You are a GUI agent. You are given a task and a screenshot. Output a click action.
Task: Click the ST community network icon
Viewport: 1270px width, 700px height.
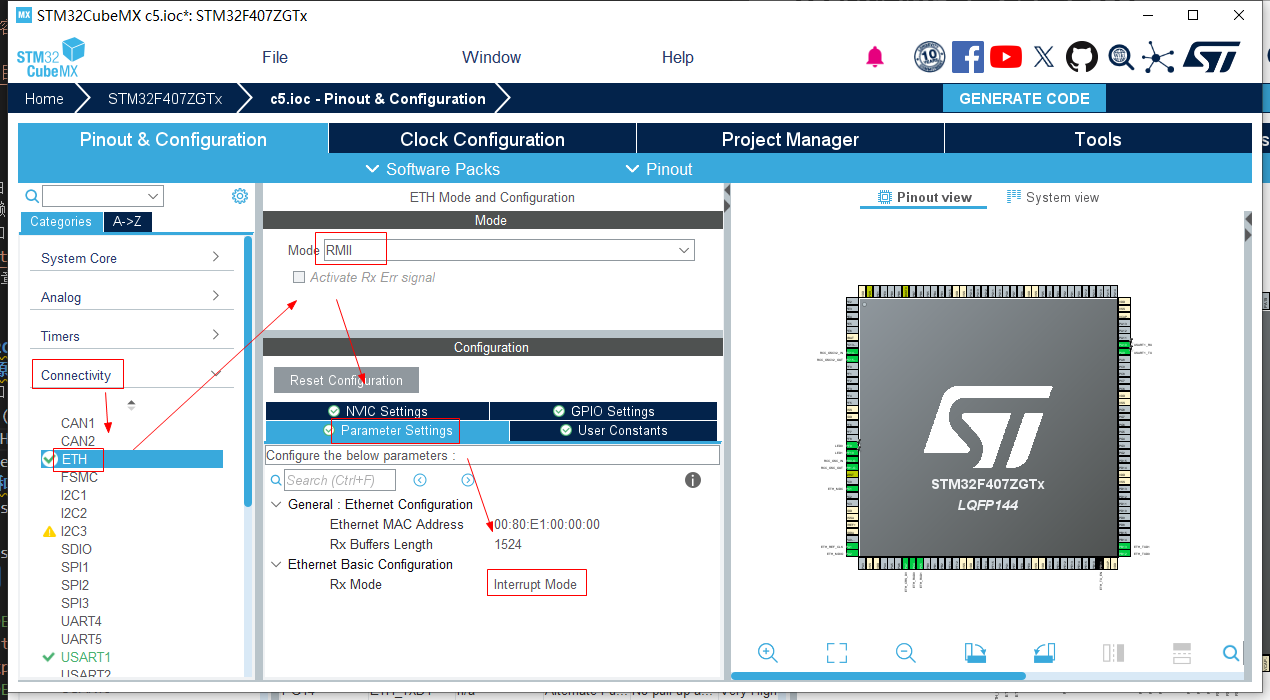[1158, 57]
